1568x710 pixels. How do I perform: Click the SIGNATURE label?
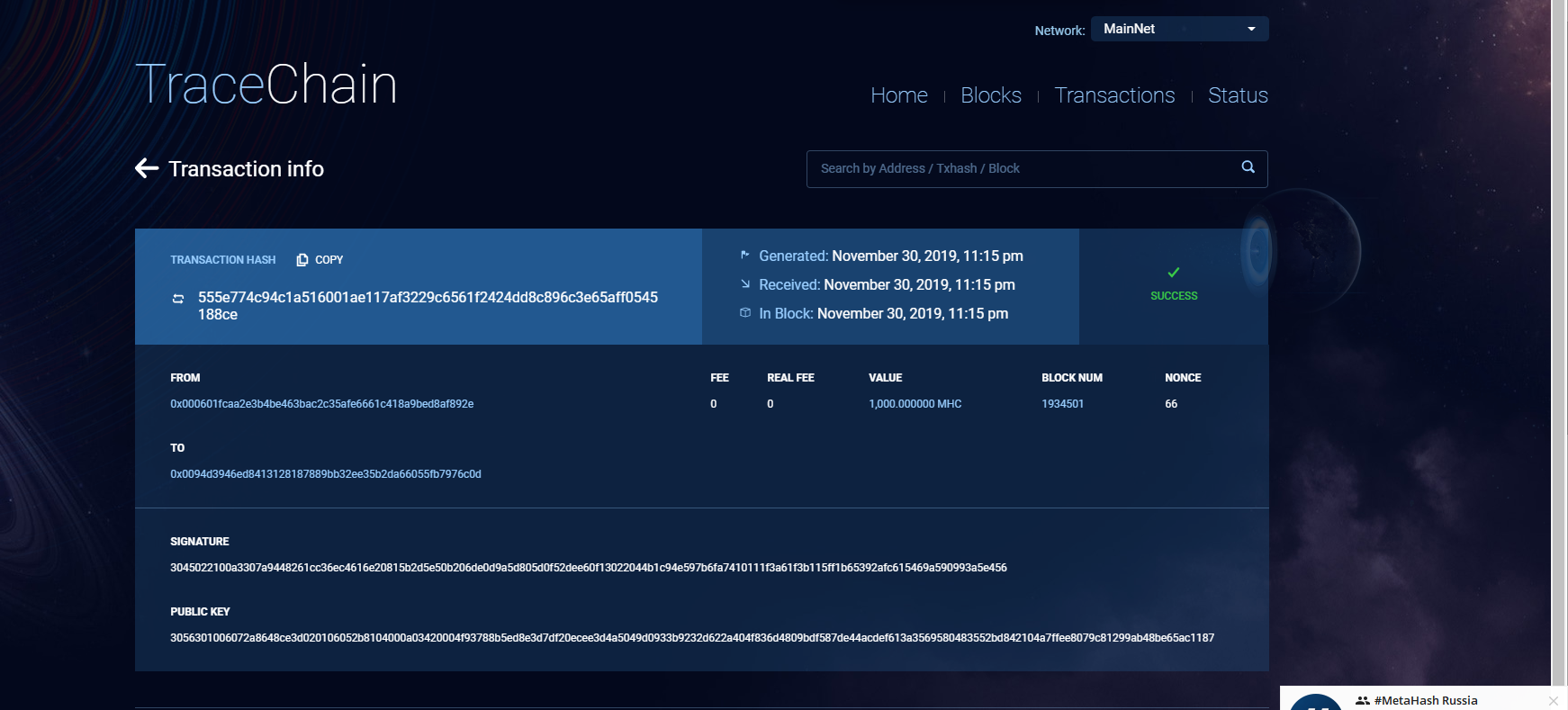(x=200, y=542)
